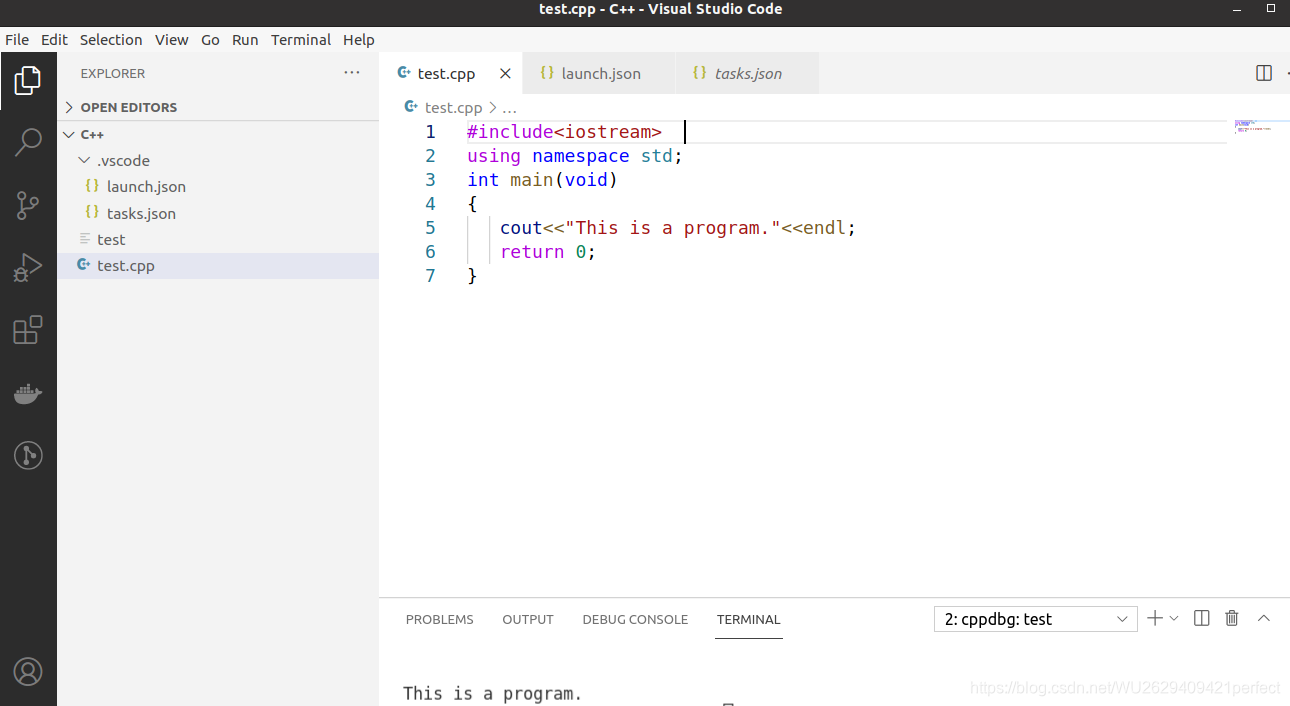1290x706 pixels.
Task: Switch to the tasks.json editor tab
Action: point(747,73)
